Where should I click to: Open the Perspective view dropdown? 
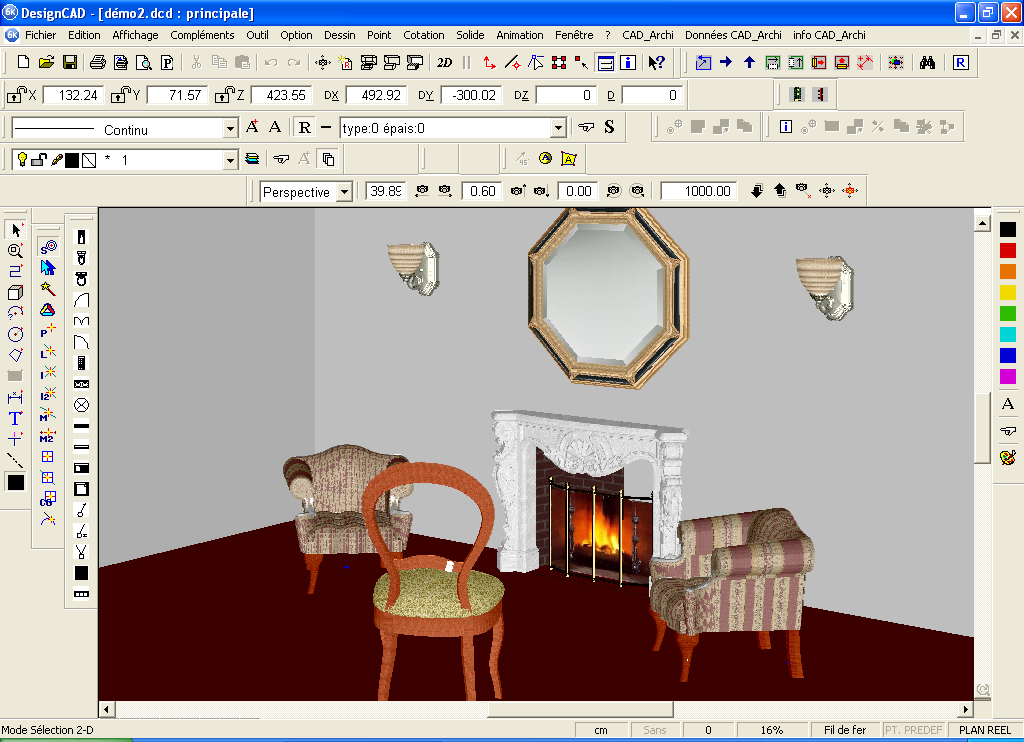click(x=344, y=192)
